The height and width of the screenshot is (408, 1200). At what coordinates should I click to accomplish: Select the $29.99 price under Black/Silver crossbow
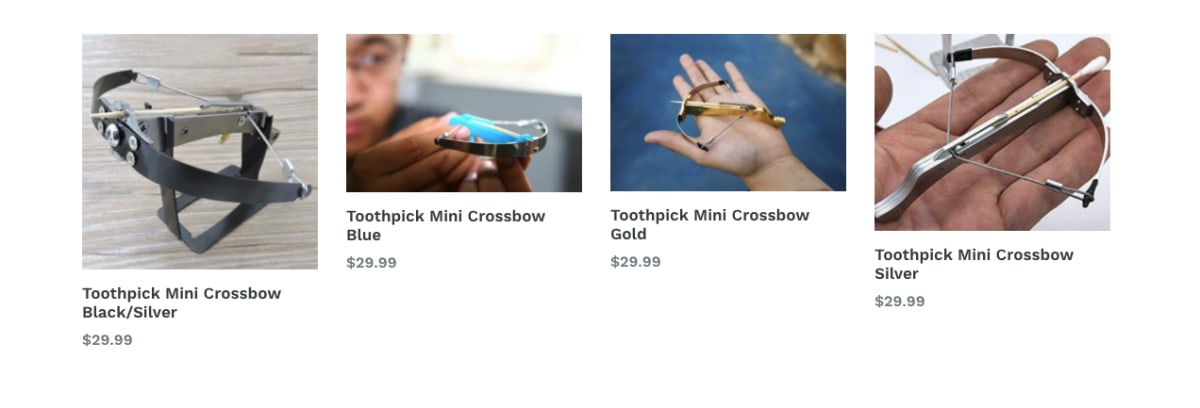tap(107, 340)
